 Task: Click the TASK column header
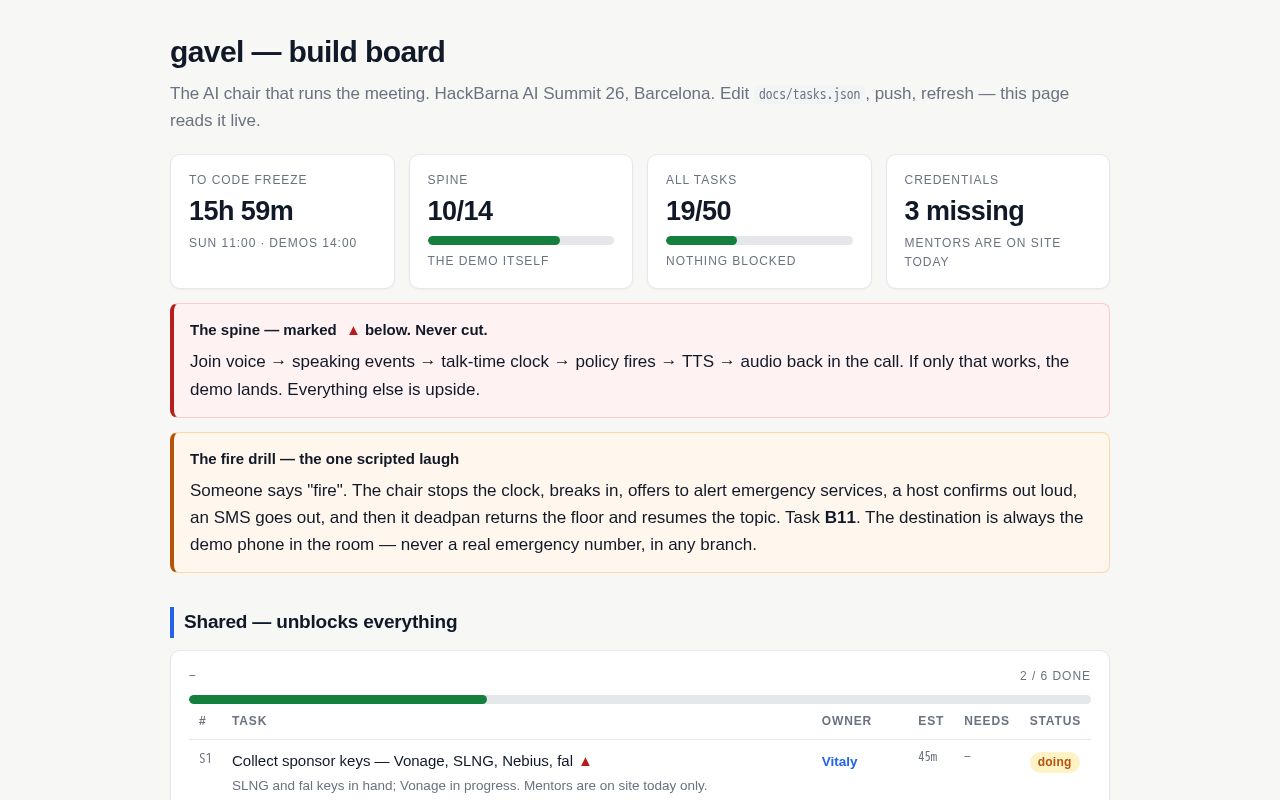click(249, 721)
